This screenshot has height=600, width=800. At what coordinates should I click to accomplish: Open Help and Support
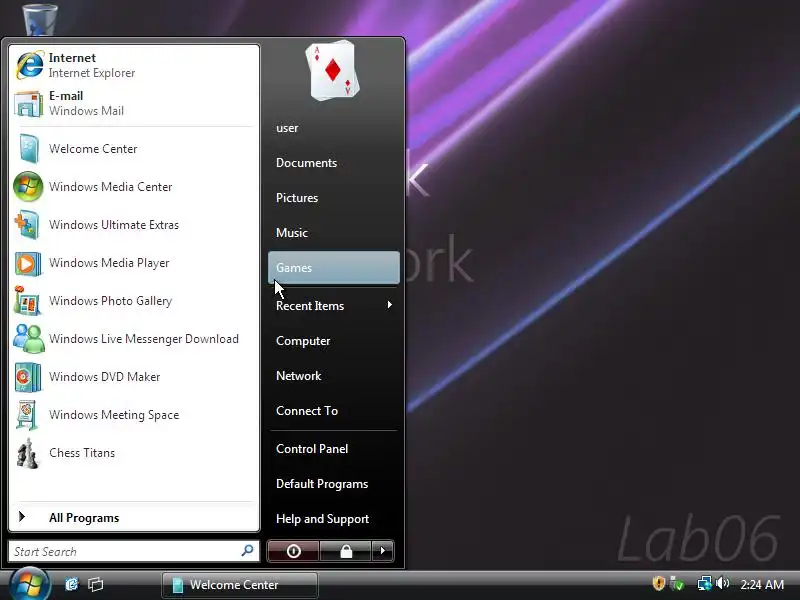322,519
